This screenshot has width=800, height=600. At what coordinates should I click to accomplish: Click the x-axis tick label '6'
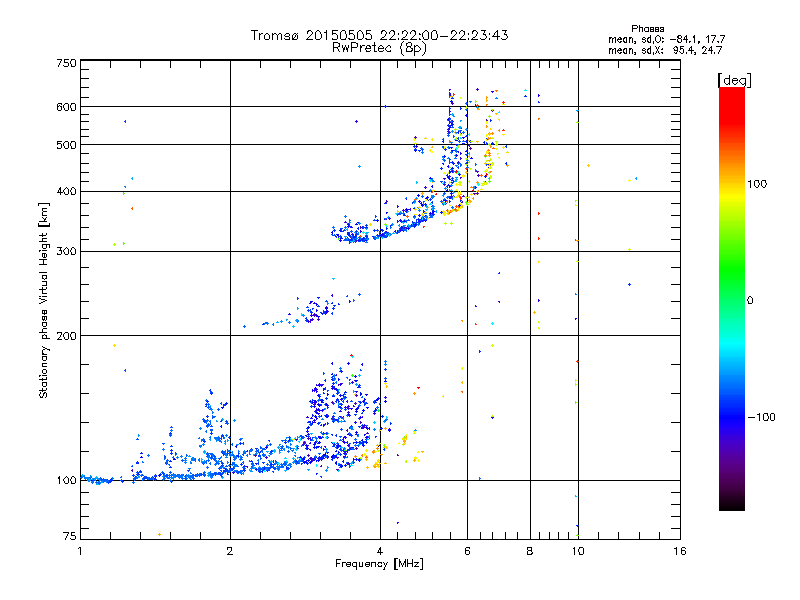[x=467, y=551]
